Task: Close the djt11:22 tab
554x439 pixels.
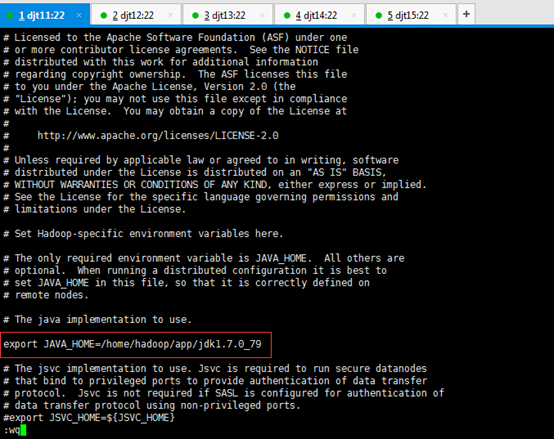Action: tap(79, 15)
